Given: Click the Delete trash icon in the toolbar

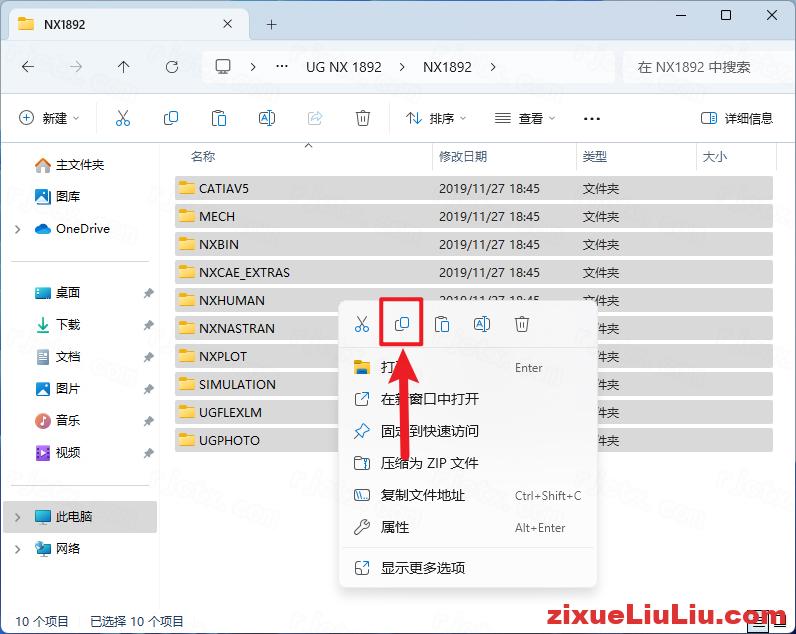Looking at the screenshot, I should coord(362,118).
